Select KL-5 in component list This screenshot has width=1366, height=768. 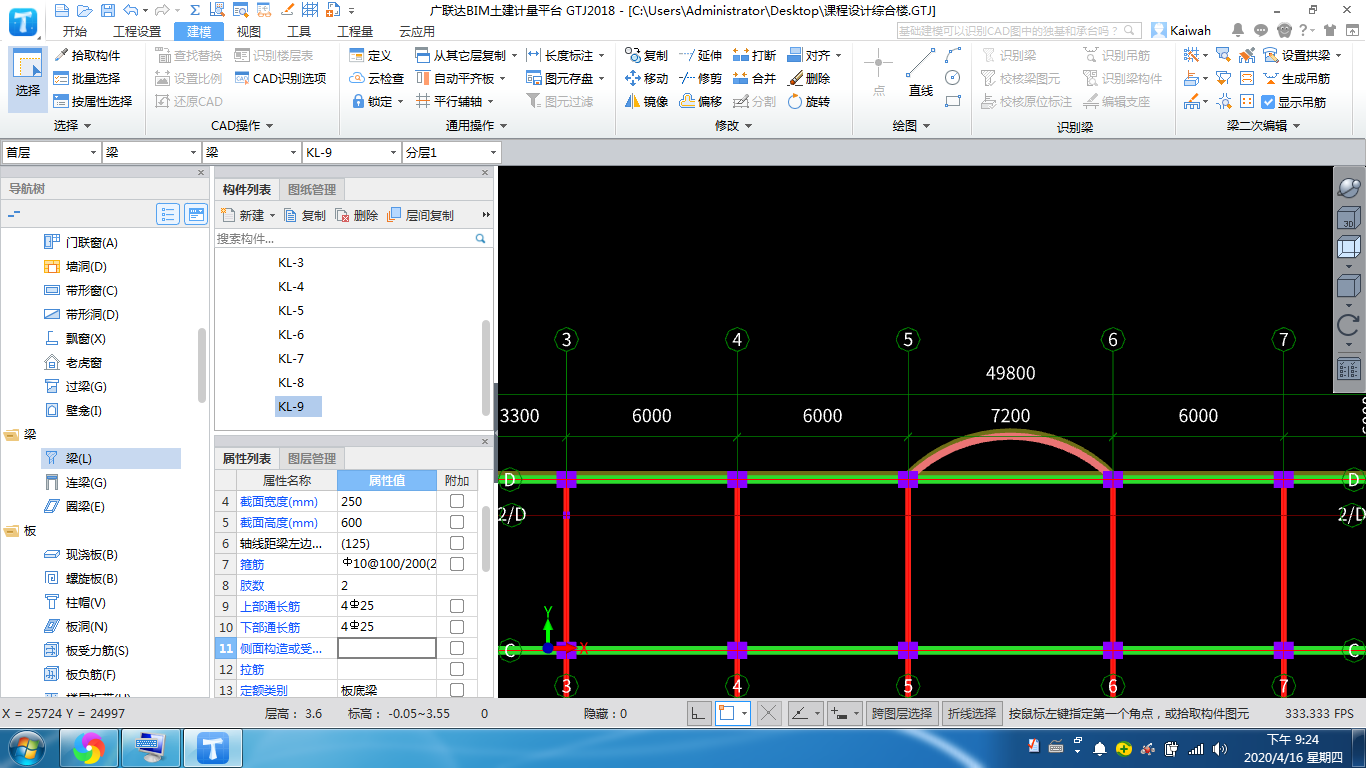[x=291, y=310]
